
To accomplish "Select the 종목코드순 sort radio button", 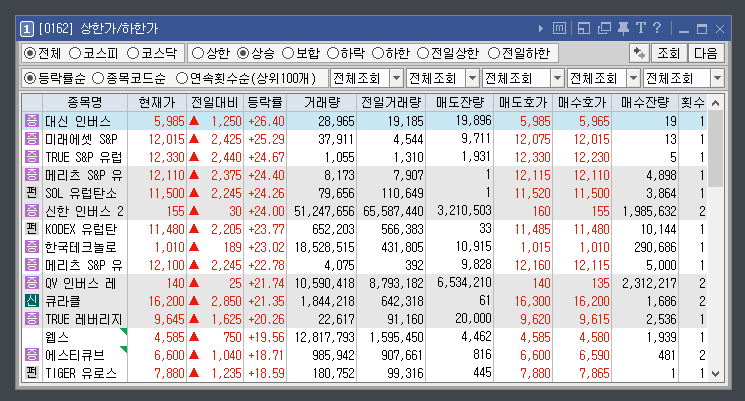I will (98, 78).
